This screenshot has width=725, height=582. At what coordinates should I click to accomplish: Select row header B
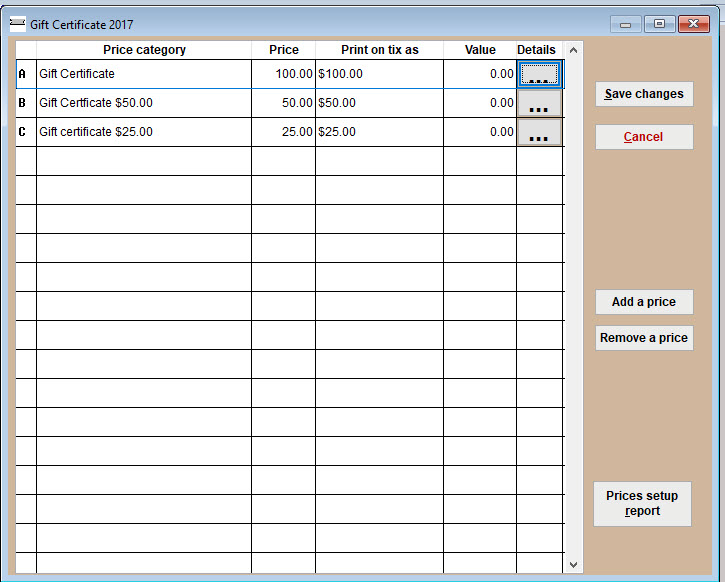coord(26,103)
